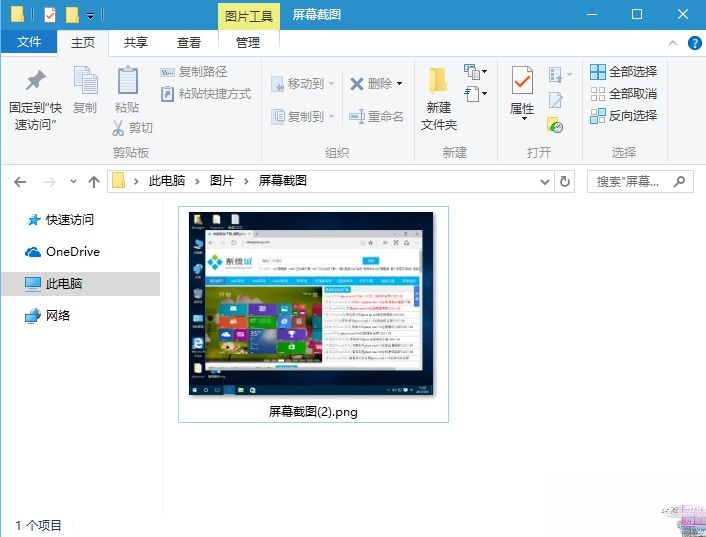Image resolution: width=706 pixels, height=537 pixels.
Task: Collapse the ribbon with chevron arrow
Action: [673, 43]
